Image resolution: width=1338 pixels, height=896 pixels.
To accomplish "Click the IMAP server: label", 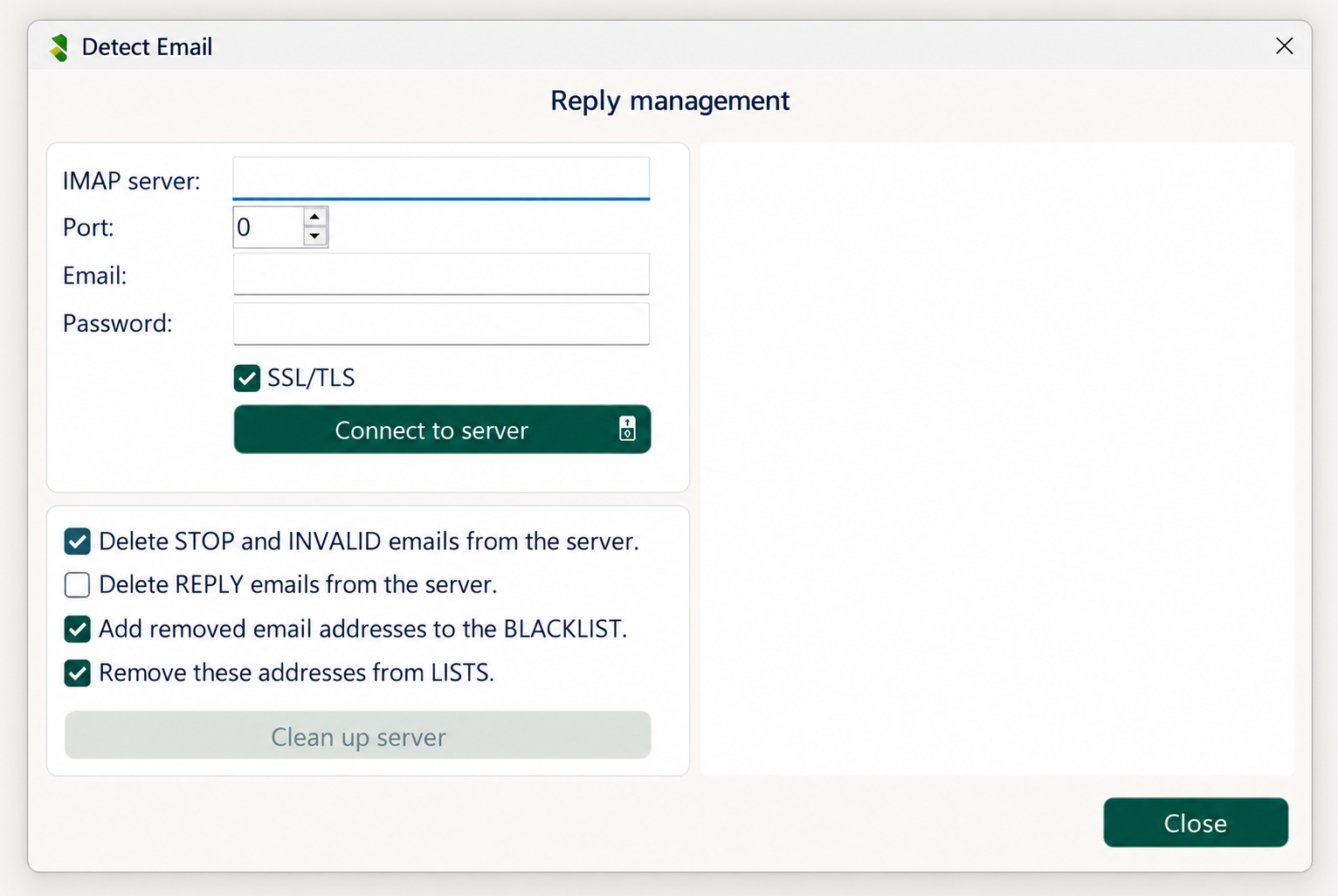I will pyautogui.click(x=132, y=181).
